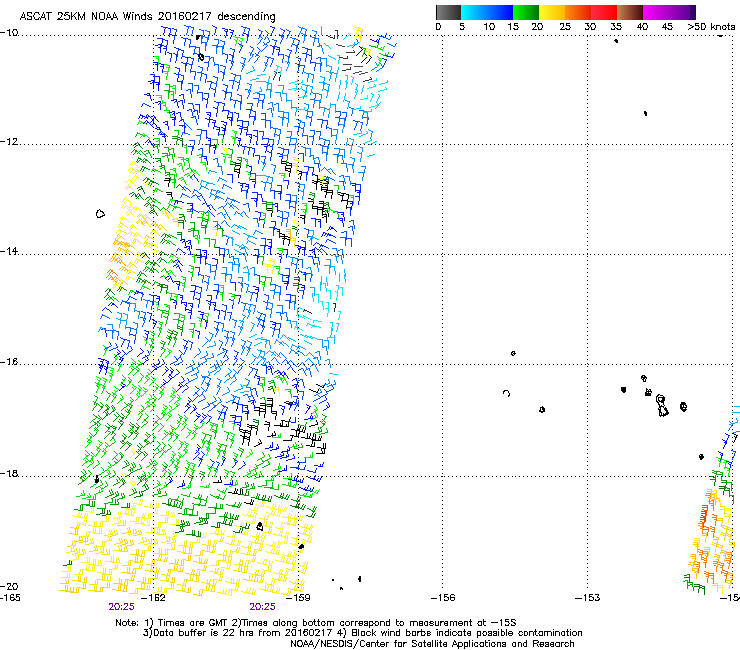Click the '30' legend scale label

point(590,27)
